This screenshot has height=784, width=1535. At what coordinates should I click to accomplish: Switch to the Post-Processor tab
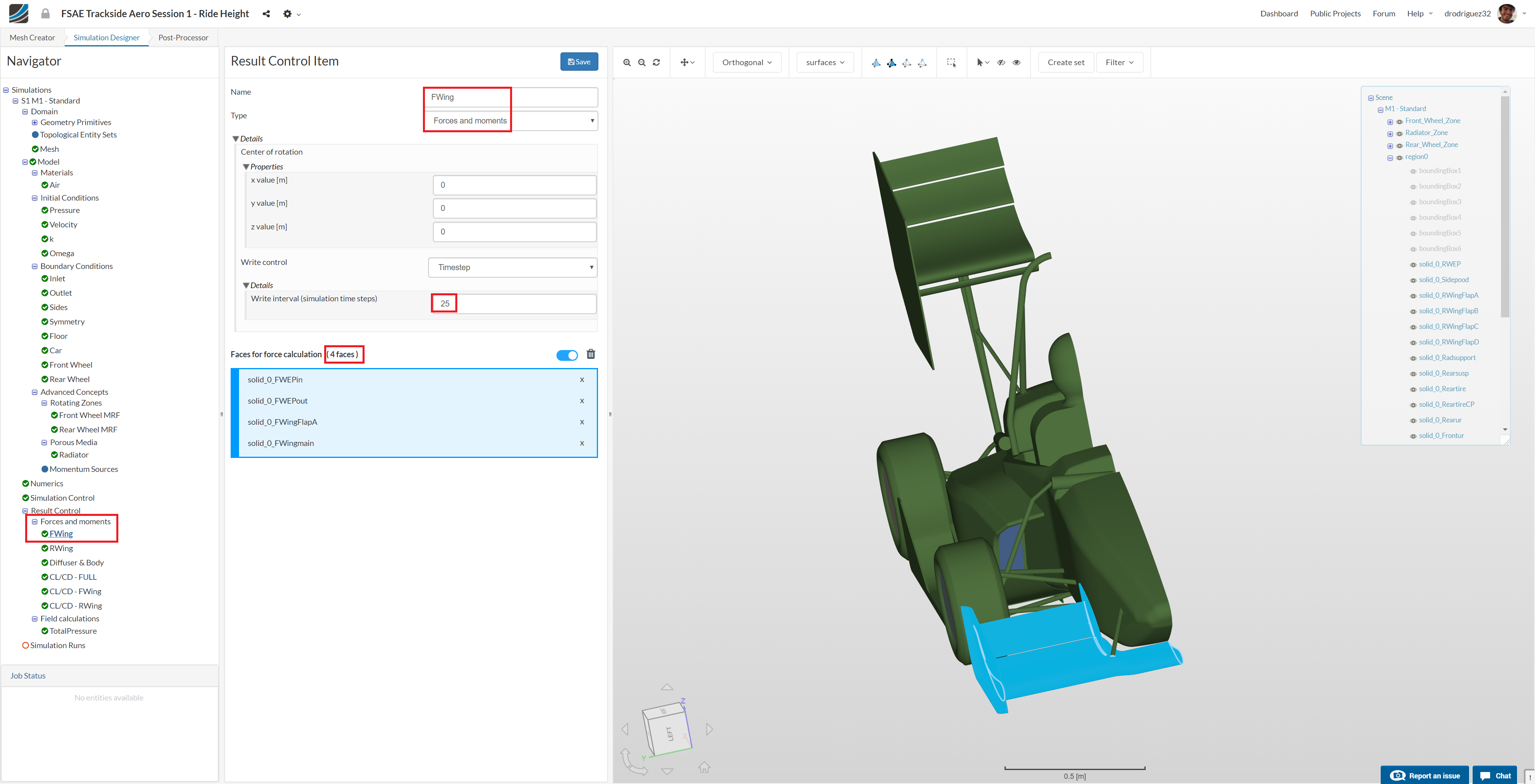point(183,38)
